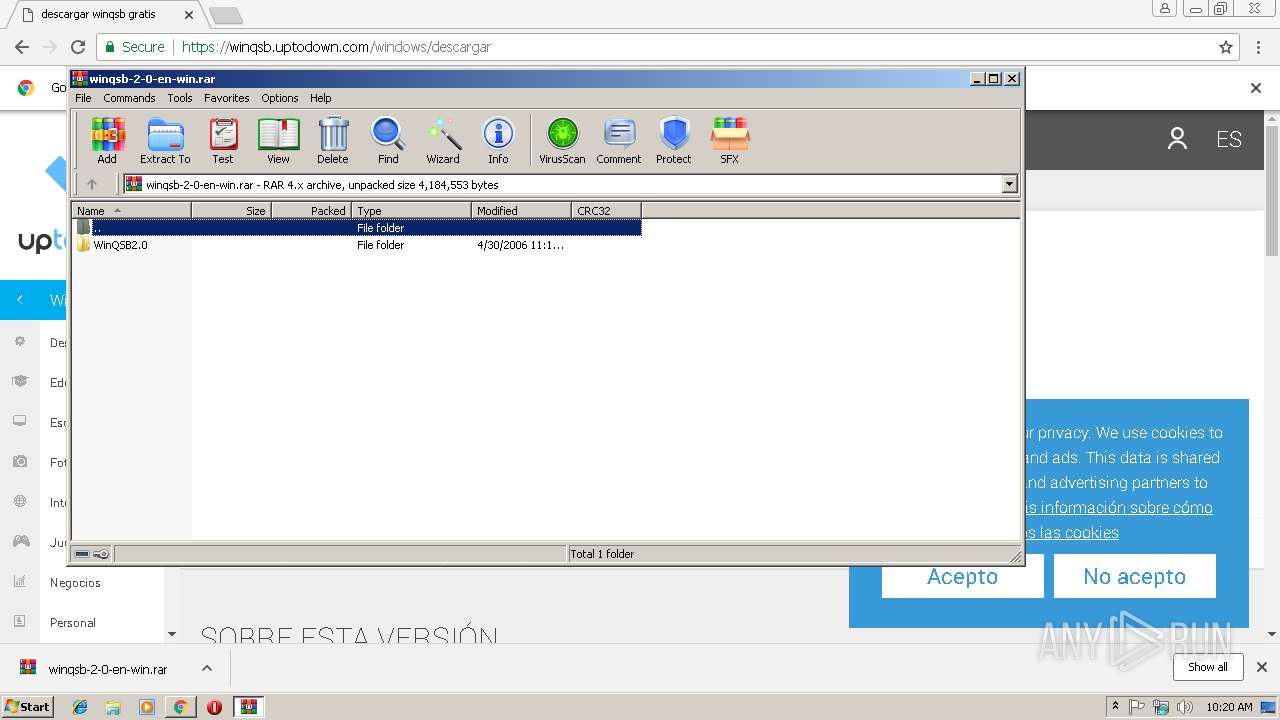Click the address bar URL
1280x720 pixels.
coord(336,47)
